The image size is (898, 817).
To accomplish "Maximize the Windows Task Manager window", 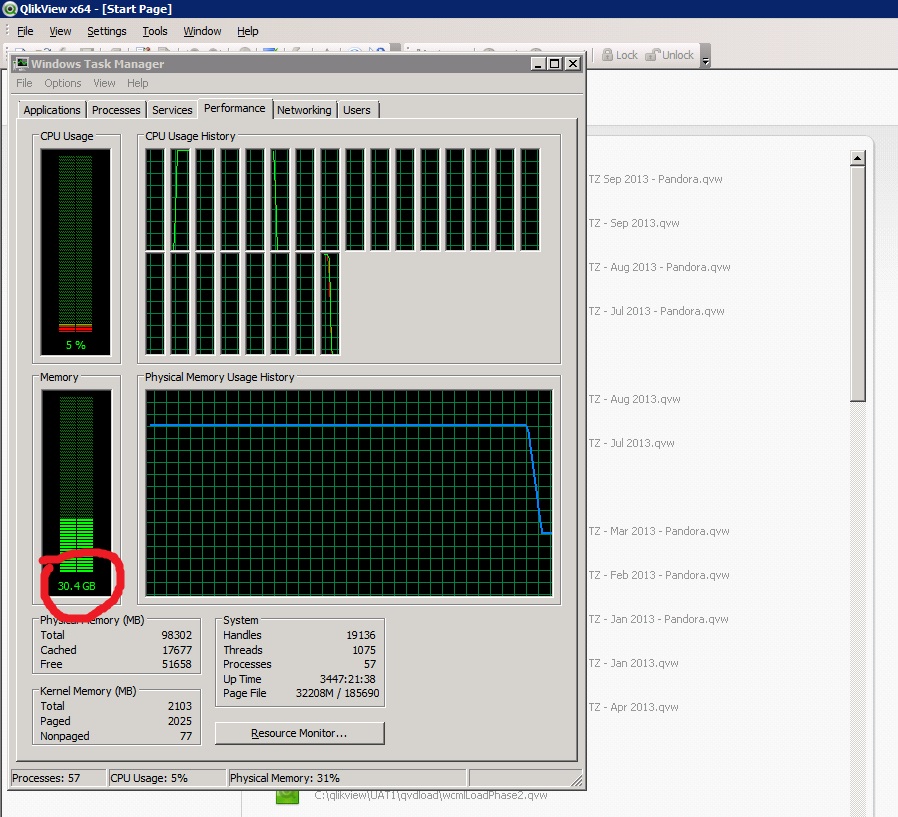I will pyautogui.click(x=555, y=63).
